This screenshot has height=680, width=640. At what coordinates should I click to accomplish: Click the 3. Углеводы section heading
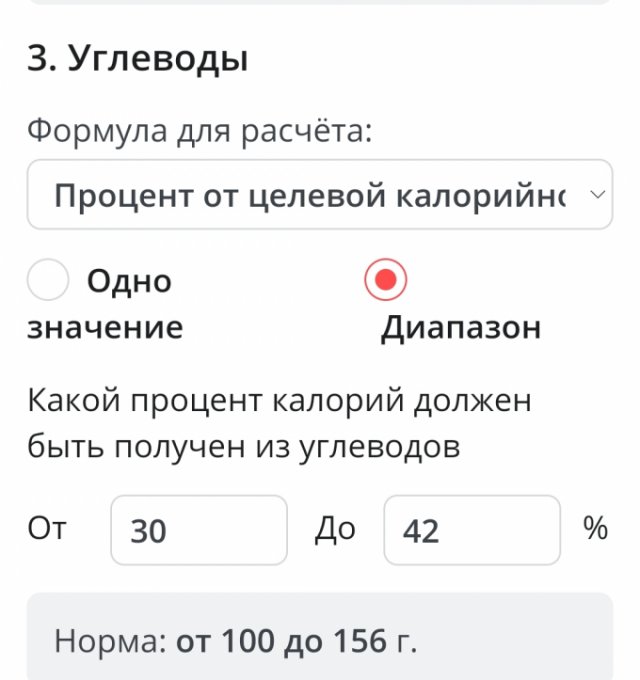click(137, 59)
